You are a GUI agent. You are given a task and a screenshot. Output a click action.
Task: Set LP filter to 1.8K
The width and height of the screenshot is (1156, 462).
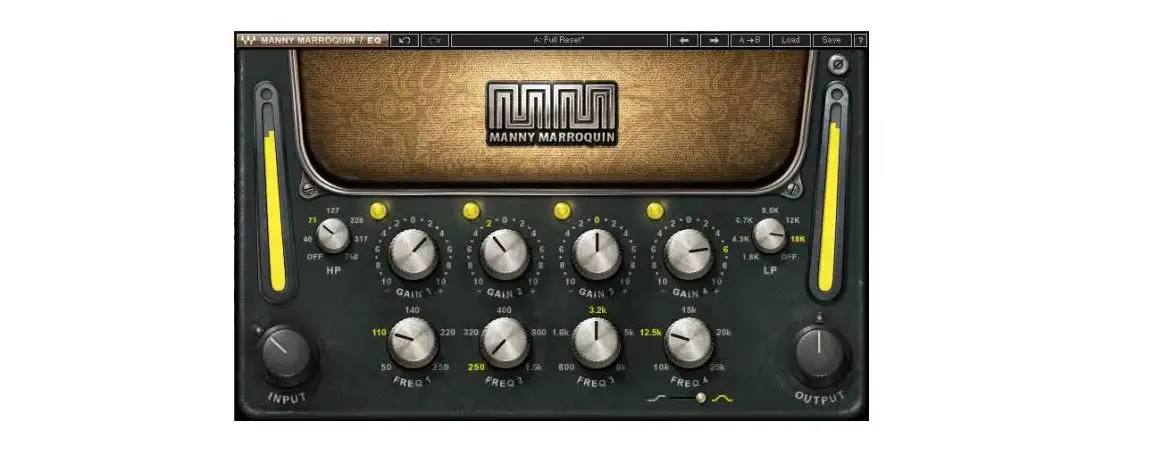(x=751, y=257)
